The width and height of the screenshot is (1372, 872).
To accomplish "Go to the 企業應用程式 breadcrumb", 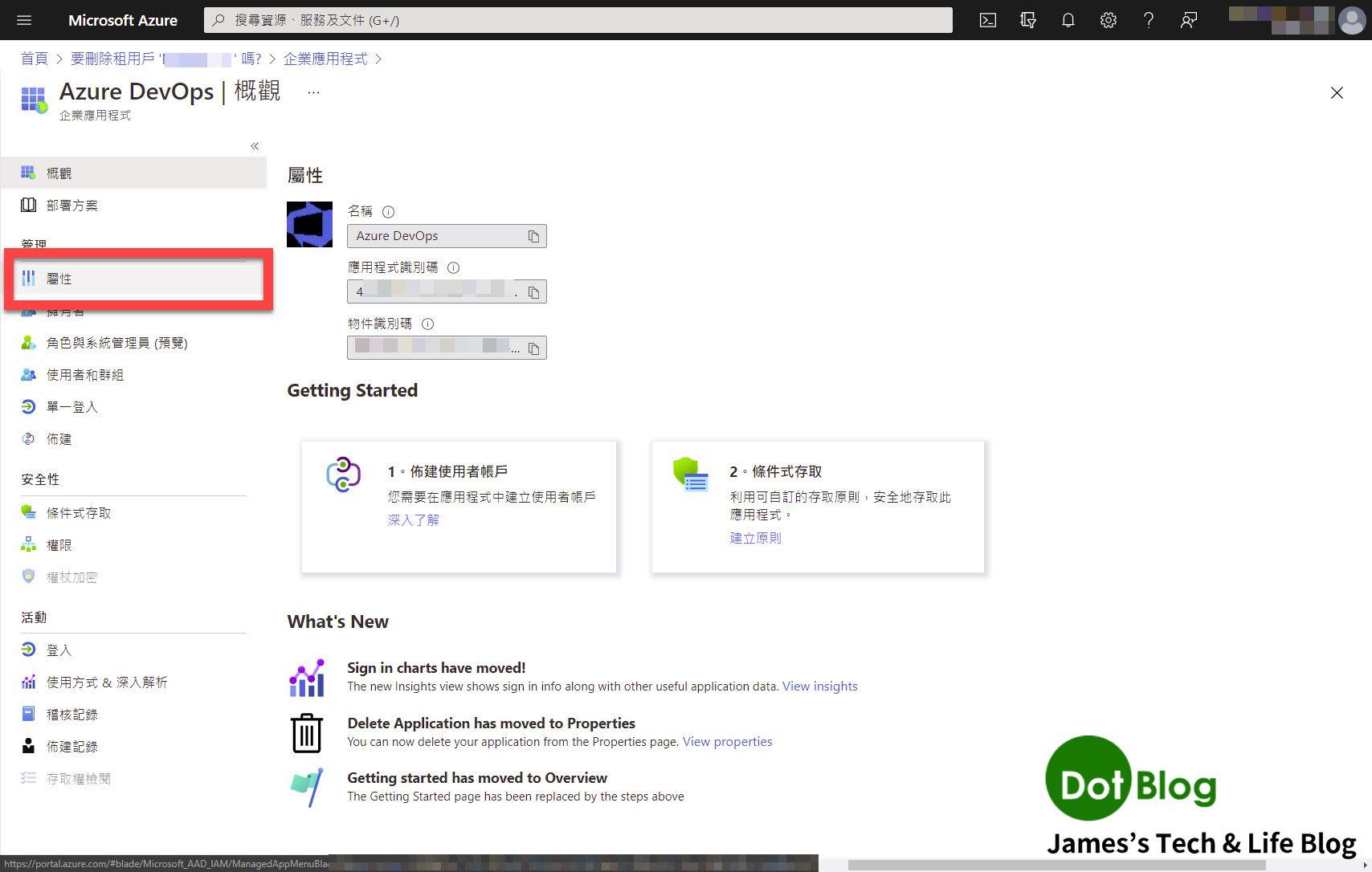I will point(325,59).
